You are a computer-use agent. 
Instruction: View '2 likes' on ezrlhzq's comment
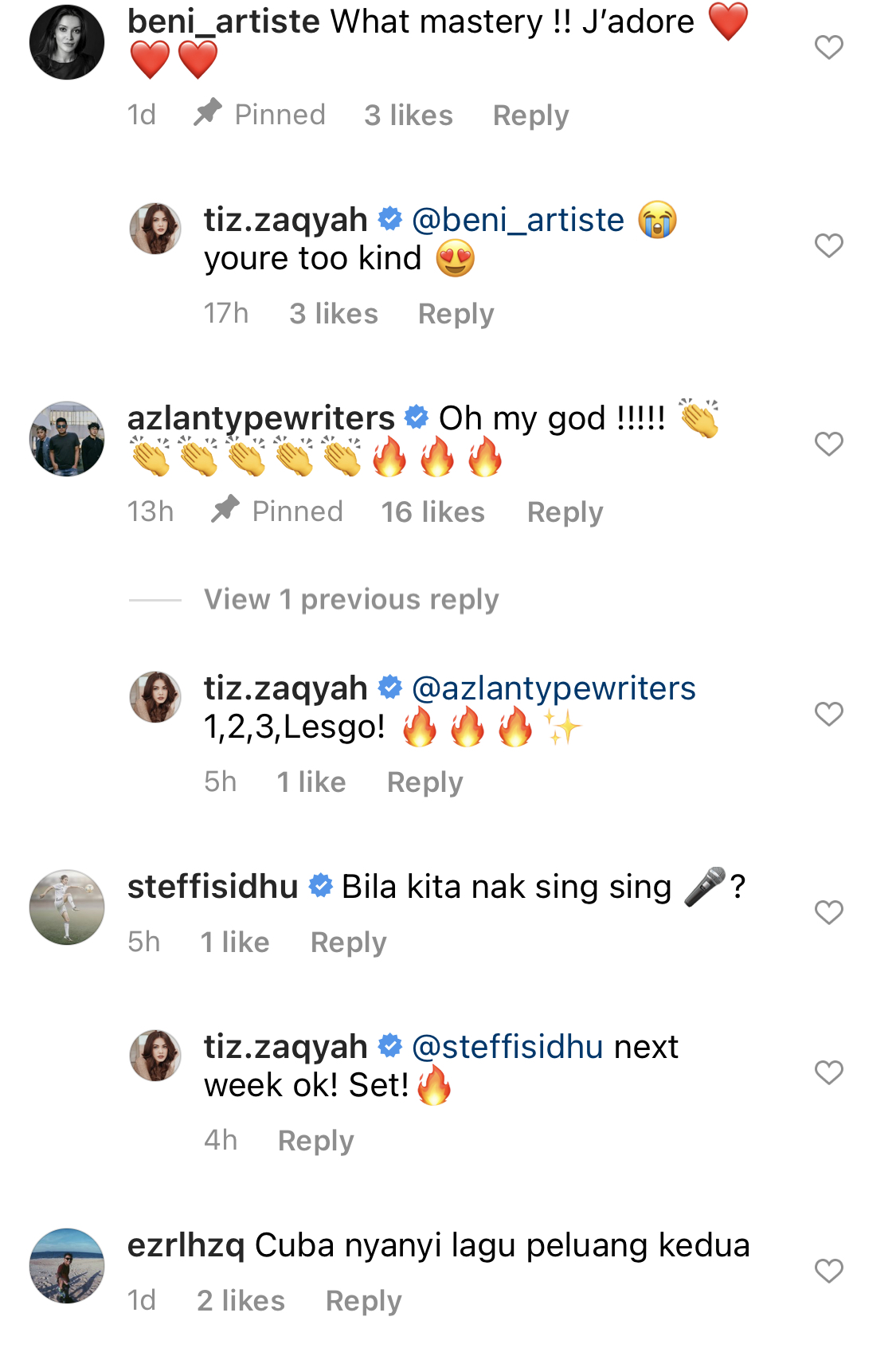pyautogui.click(x=241, y=1301)
